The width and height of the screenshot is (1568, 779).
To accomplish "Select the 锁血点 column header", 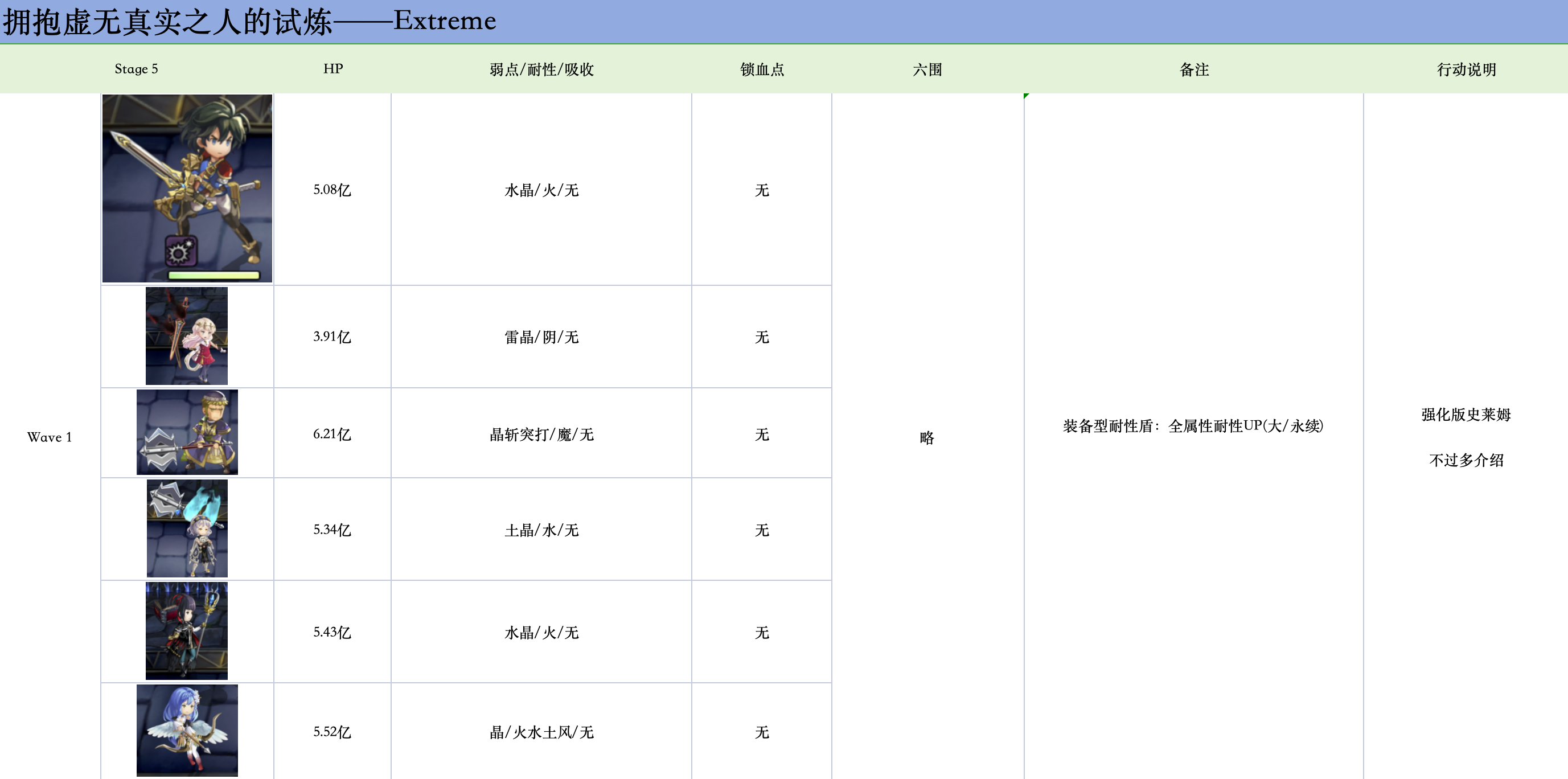I will coord(762,69).
